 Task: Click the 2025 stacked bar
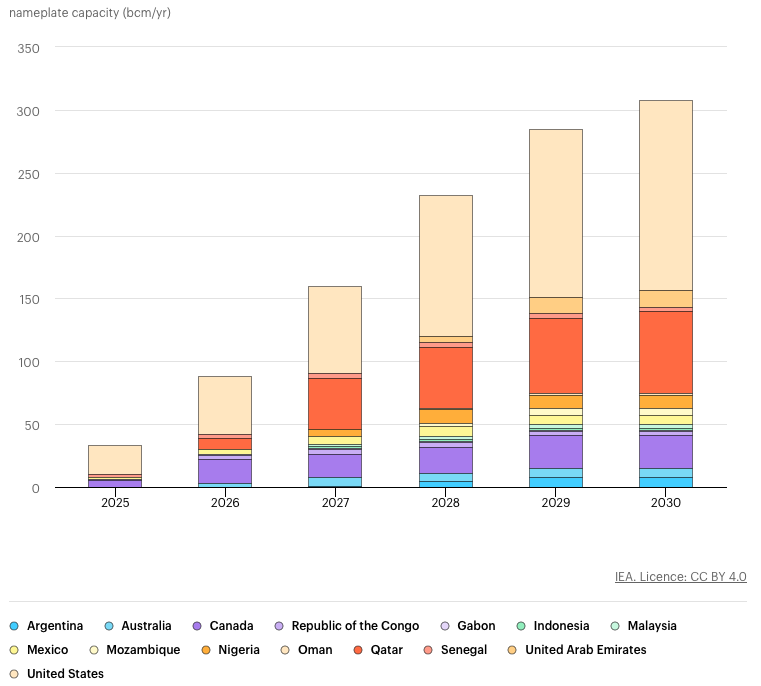tap(115, 466)
